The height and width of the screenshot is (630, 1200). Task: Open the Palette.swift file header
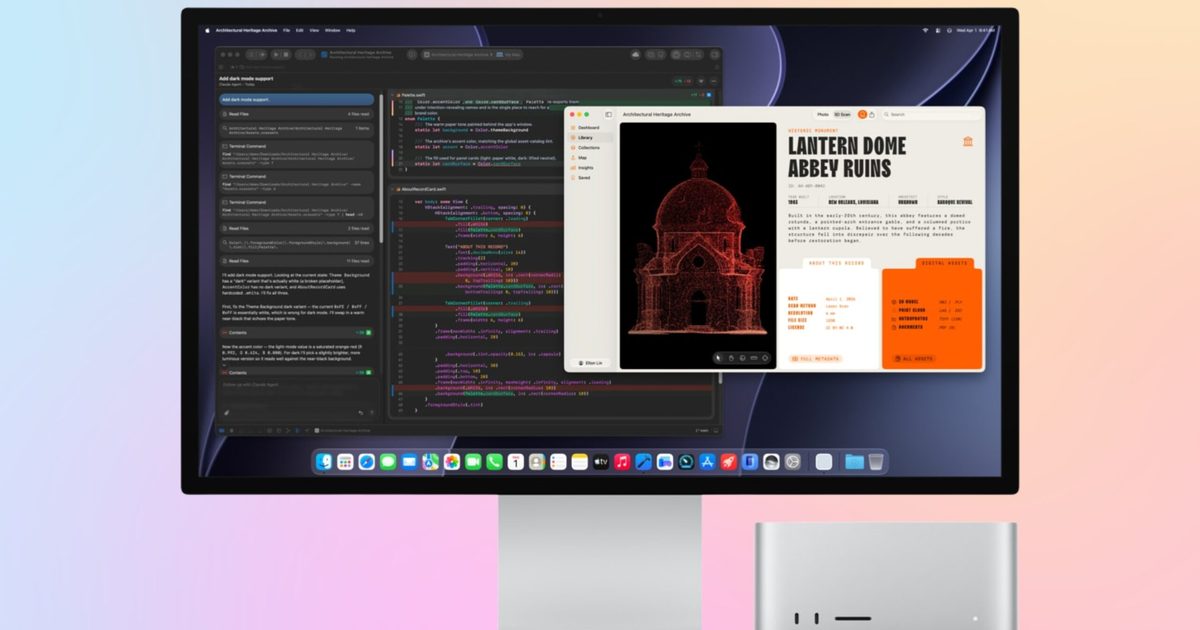coord(552,94)
